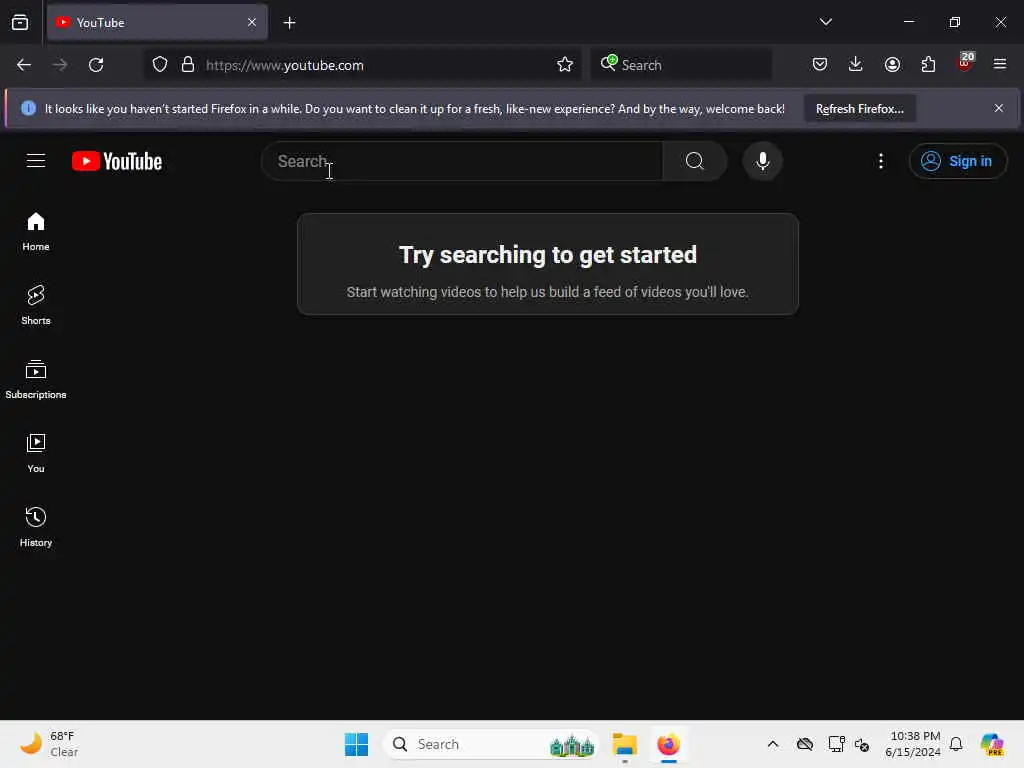
Task: Expand the List all tabs dropdown arrow
Action: coord(825,22)
